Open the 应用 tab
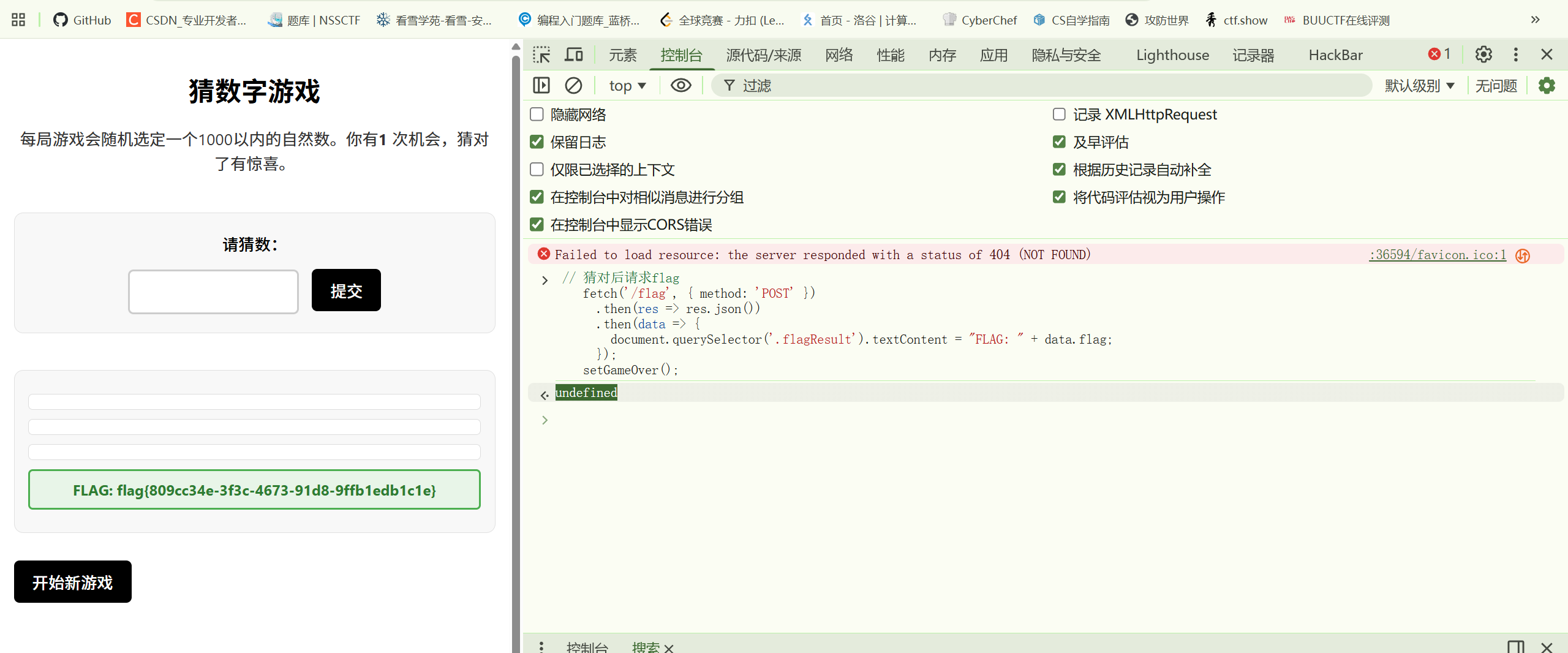Viewport: 1568px width, 653px height. 993,55
